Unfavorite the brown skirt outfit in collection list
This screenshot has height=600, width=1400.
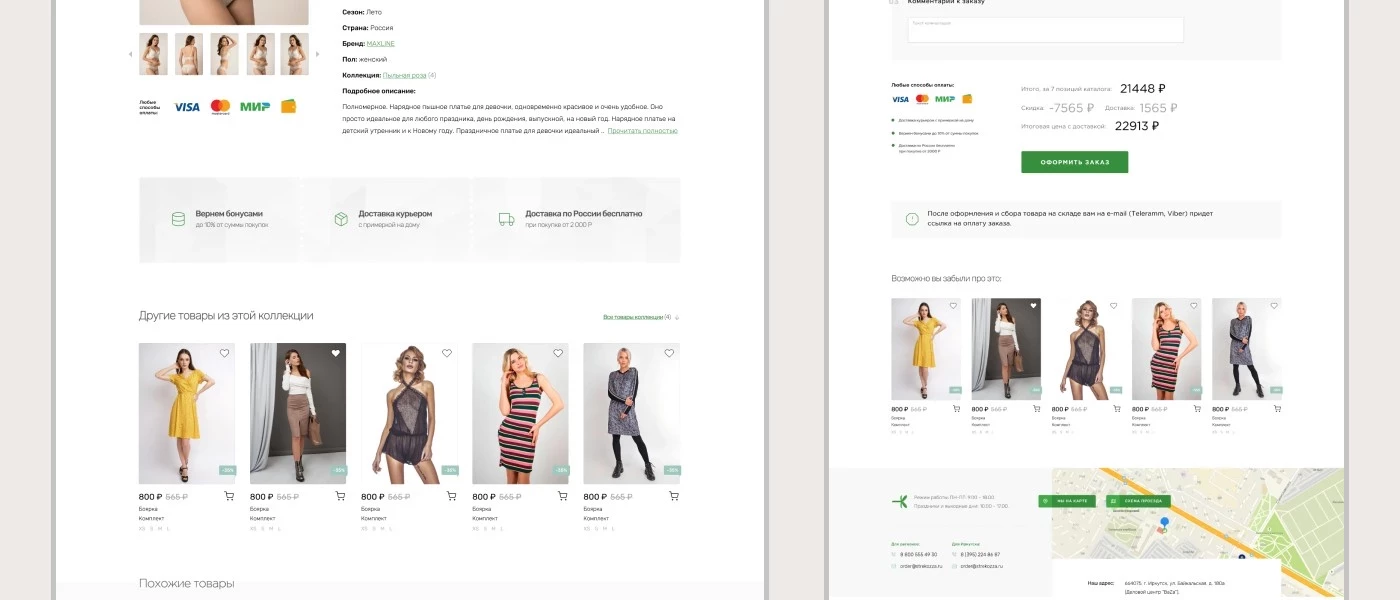[335, 353]
